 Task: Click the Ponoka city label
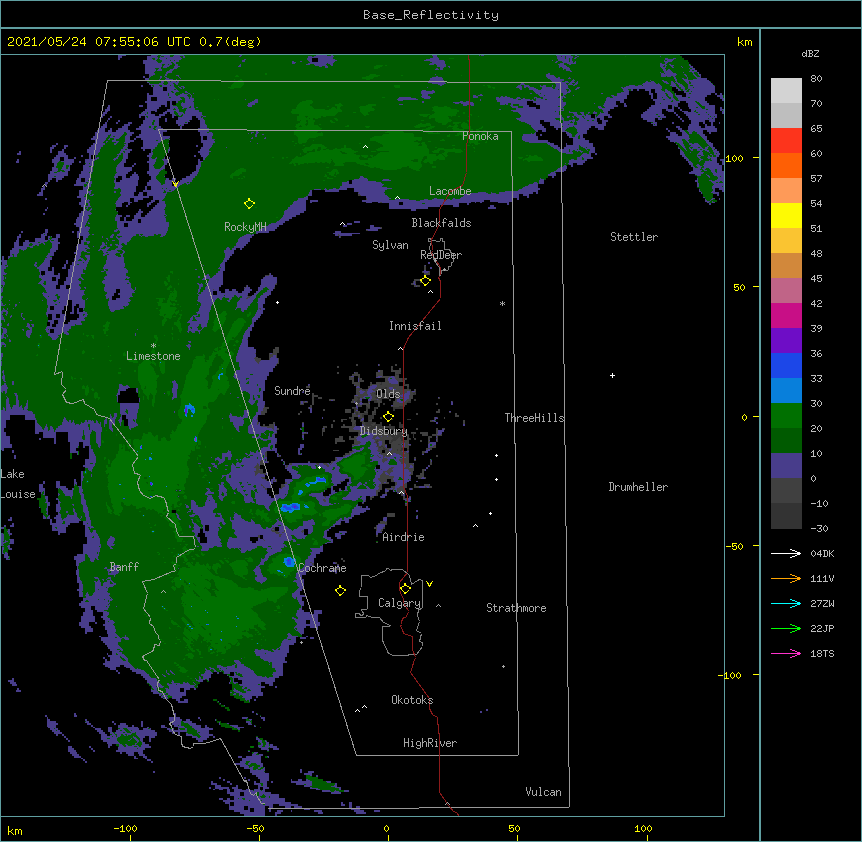(x=480, y=136)
